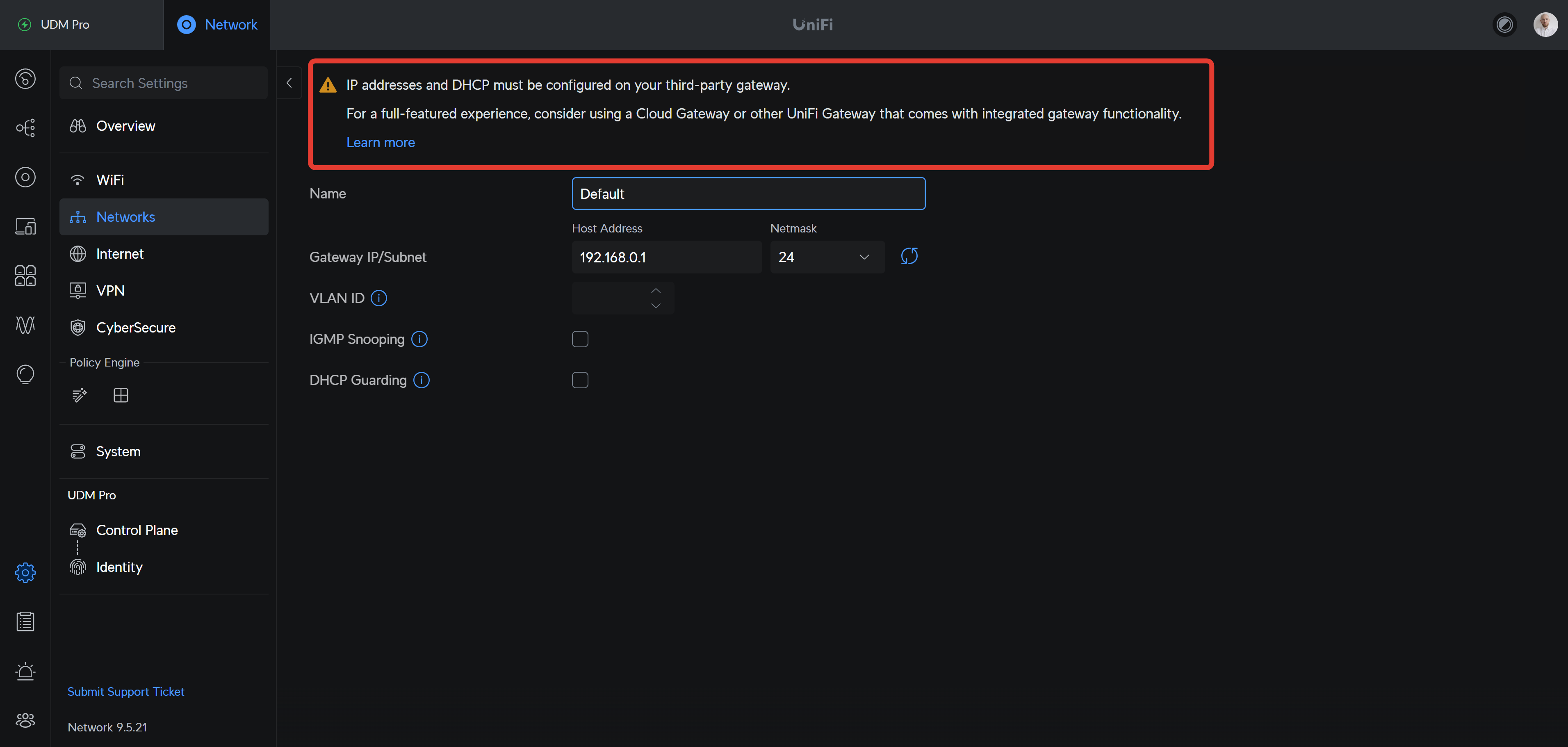Enable the DHCP Guarding checkbox

(579, 380)
